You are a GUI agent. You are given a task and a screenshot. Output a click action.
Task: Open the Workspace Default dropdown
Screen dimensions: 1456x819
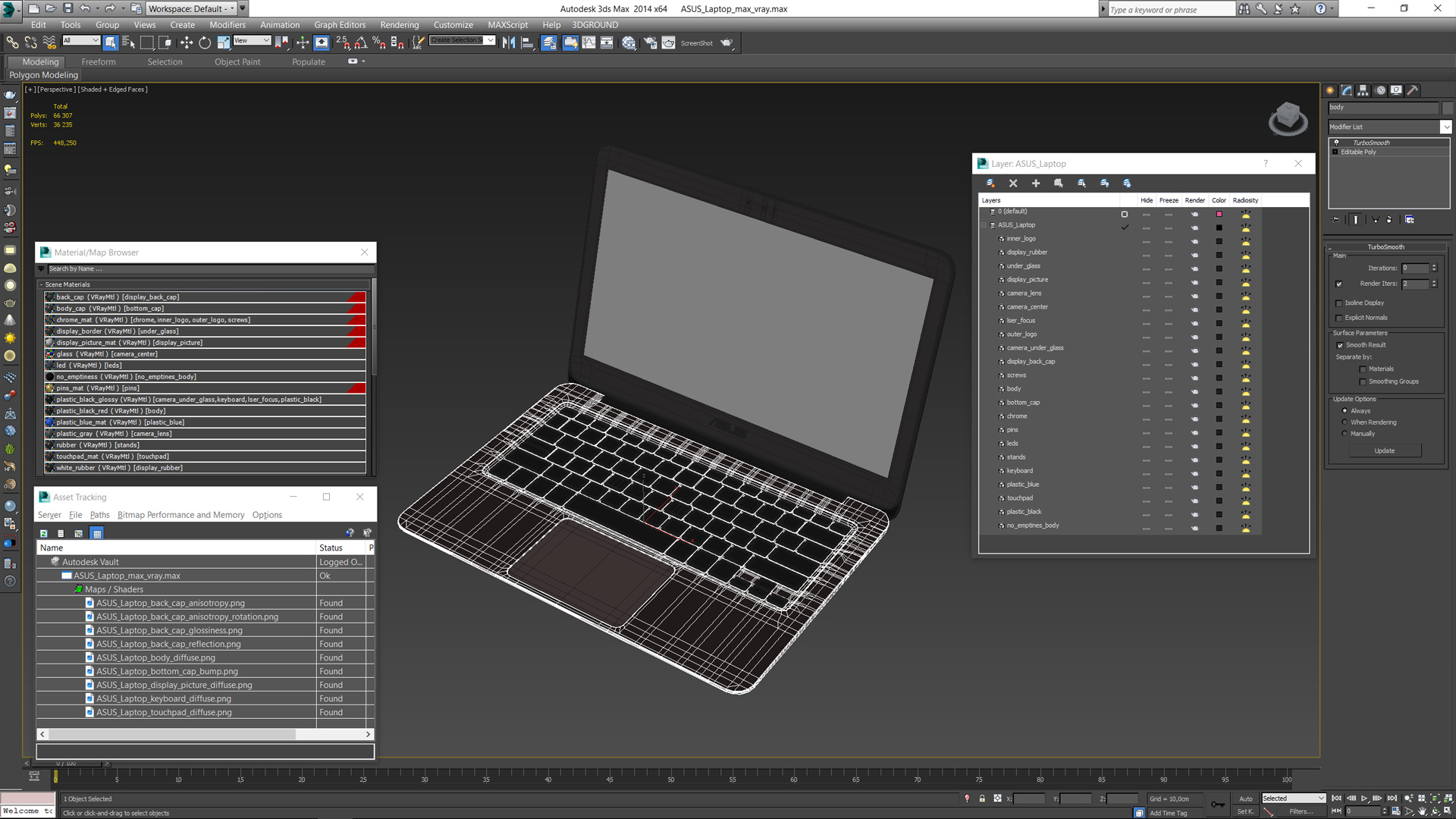(x=190, y=8)
